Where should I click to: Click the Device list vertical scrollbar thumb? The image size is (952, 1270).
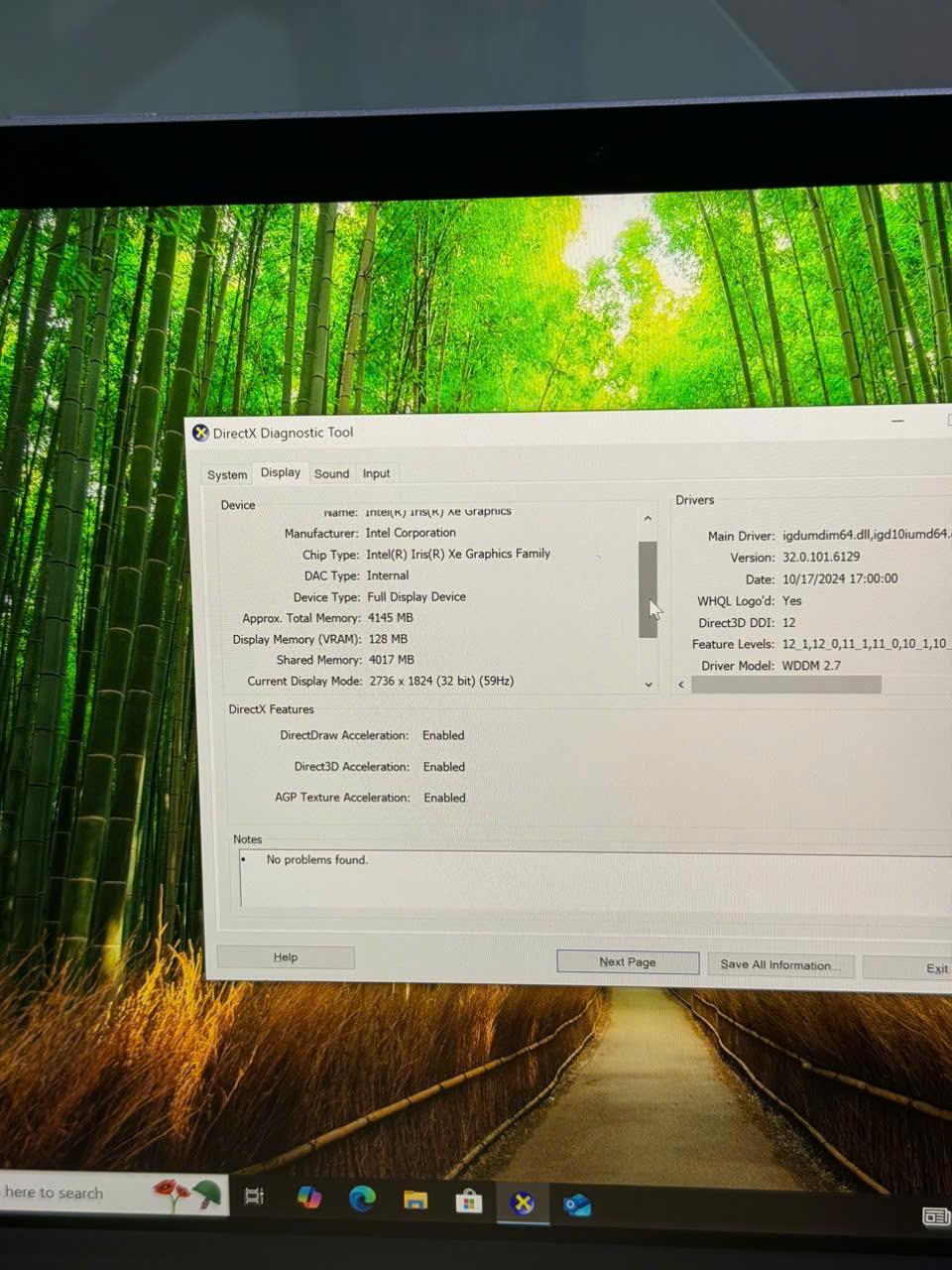point(648,589)
